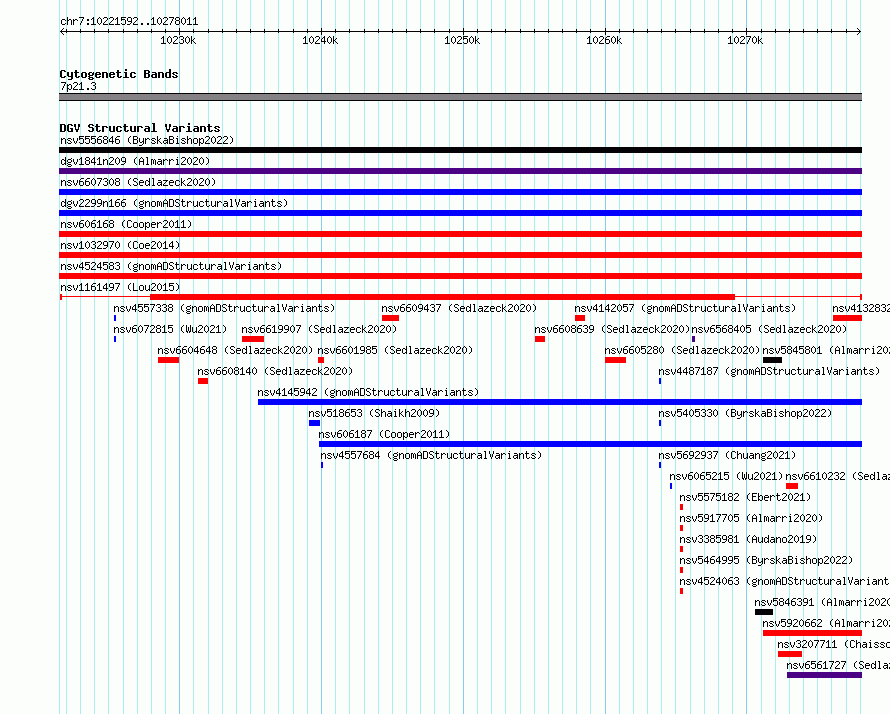Viewport: 890px width, 714px height.
Task: Click the red bar under nsv3207711
Action: pyautogui.click(x=790, y=654)
